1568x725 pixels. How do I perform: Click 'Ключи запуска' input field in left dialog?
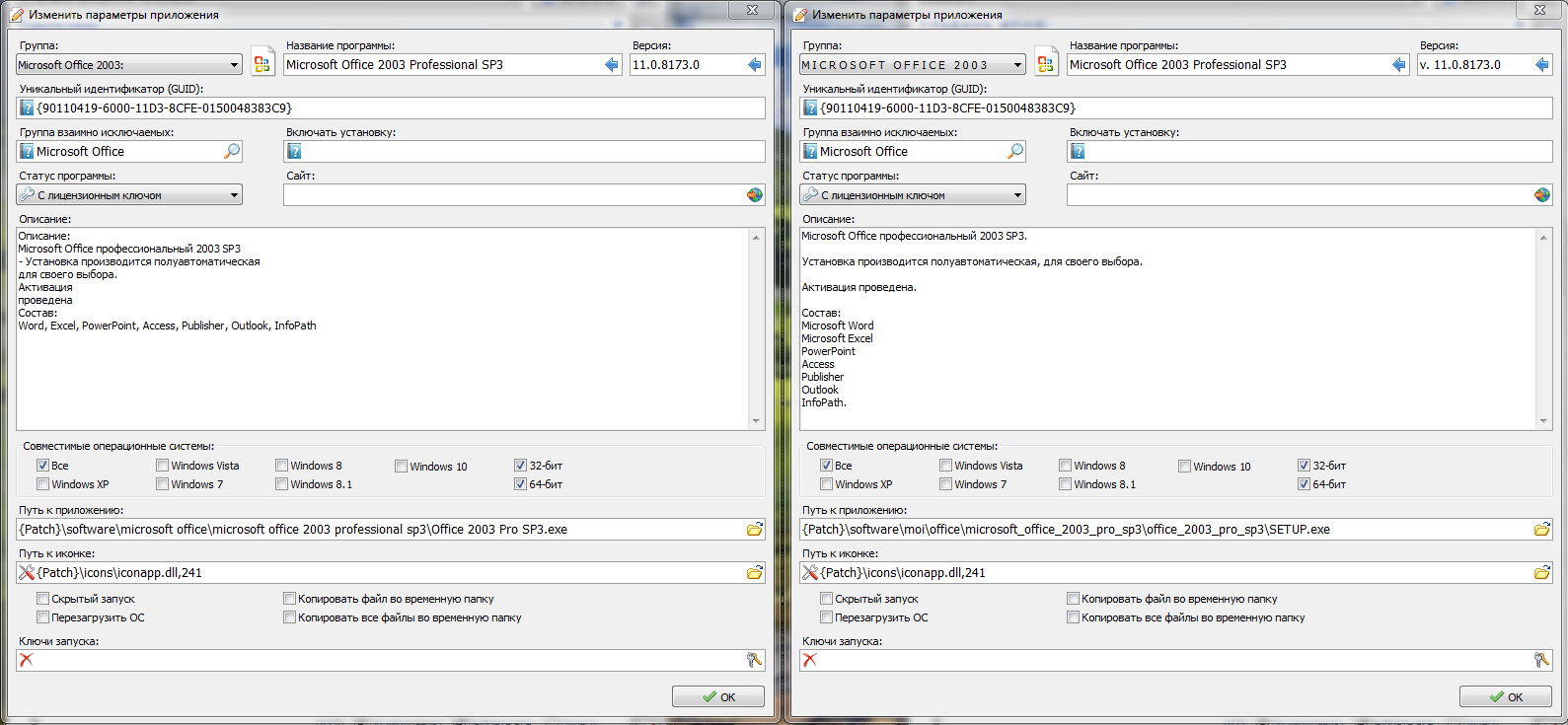390,660
